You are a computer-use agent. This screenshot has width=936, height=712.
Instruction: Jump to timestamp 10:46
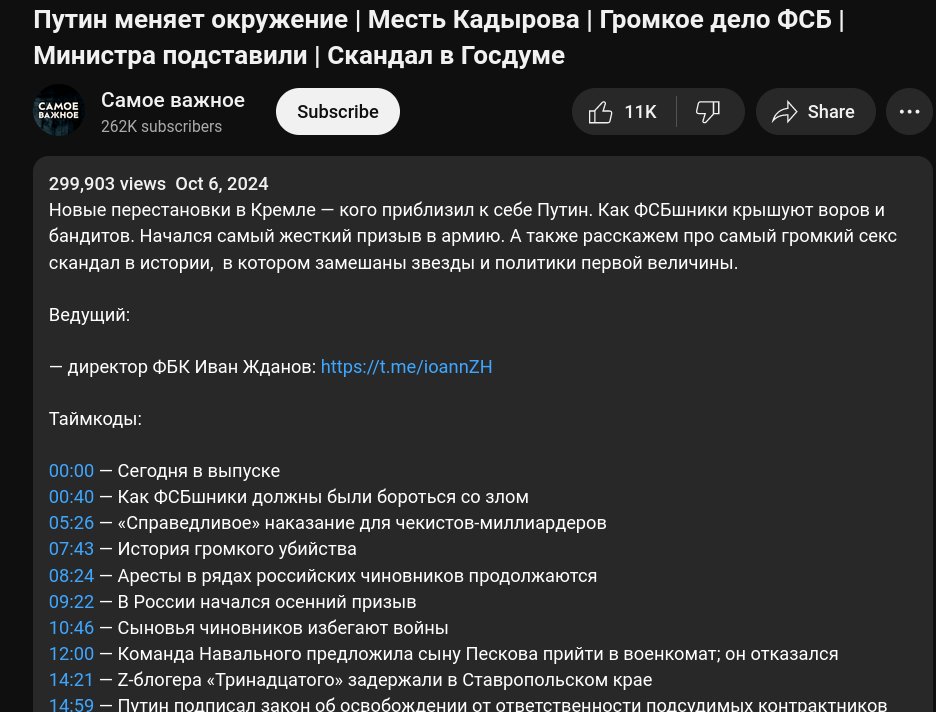(71, 628)
